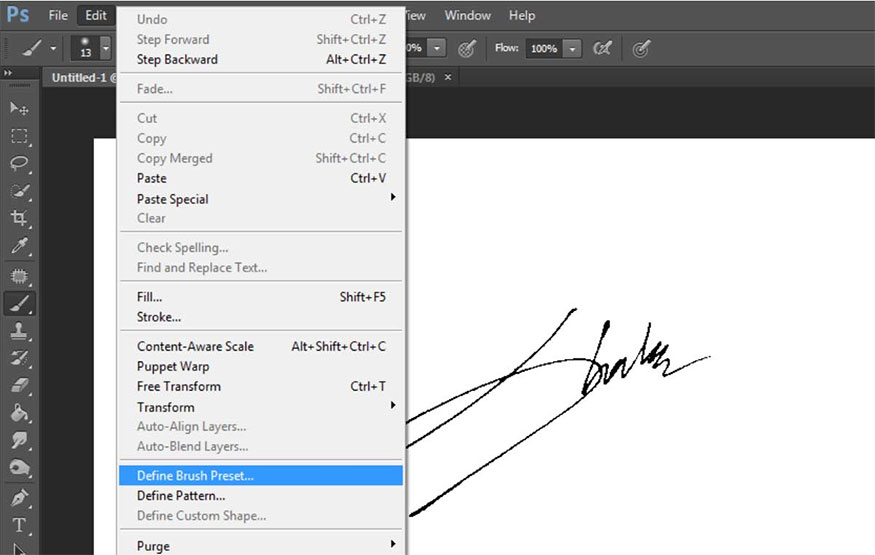Open the Window menu
875x555 pixels.
468,16
